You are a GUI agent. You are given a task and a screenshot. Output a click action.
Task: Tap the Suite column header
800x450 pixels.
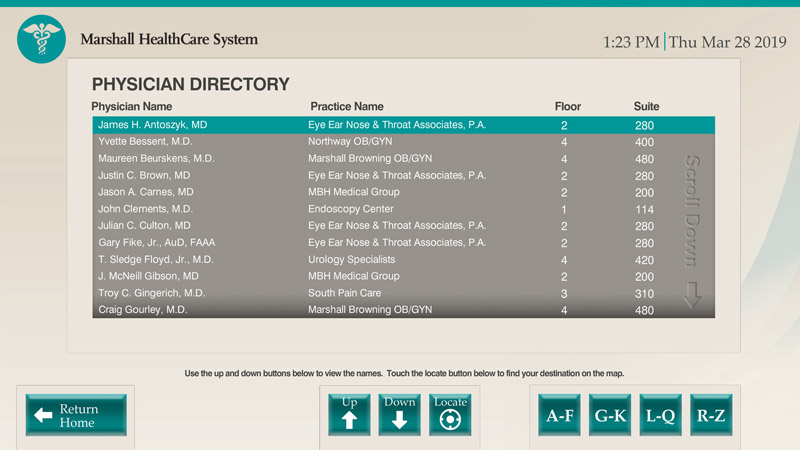(646, 107)
